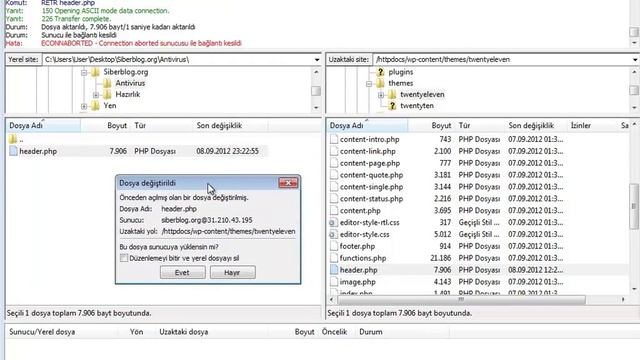Select remote plugins folder icon

(x=380, y=72)
